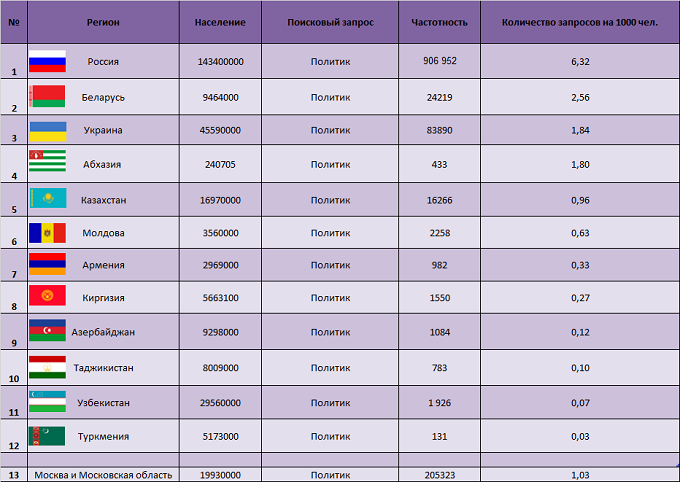Click the Russia flag icon
The width and height of the screenshot is (680, 482).
coord(47,61)
